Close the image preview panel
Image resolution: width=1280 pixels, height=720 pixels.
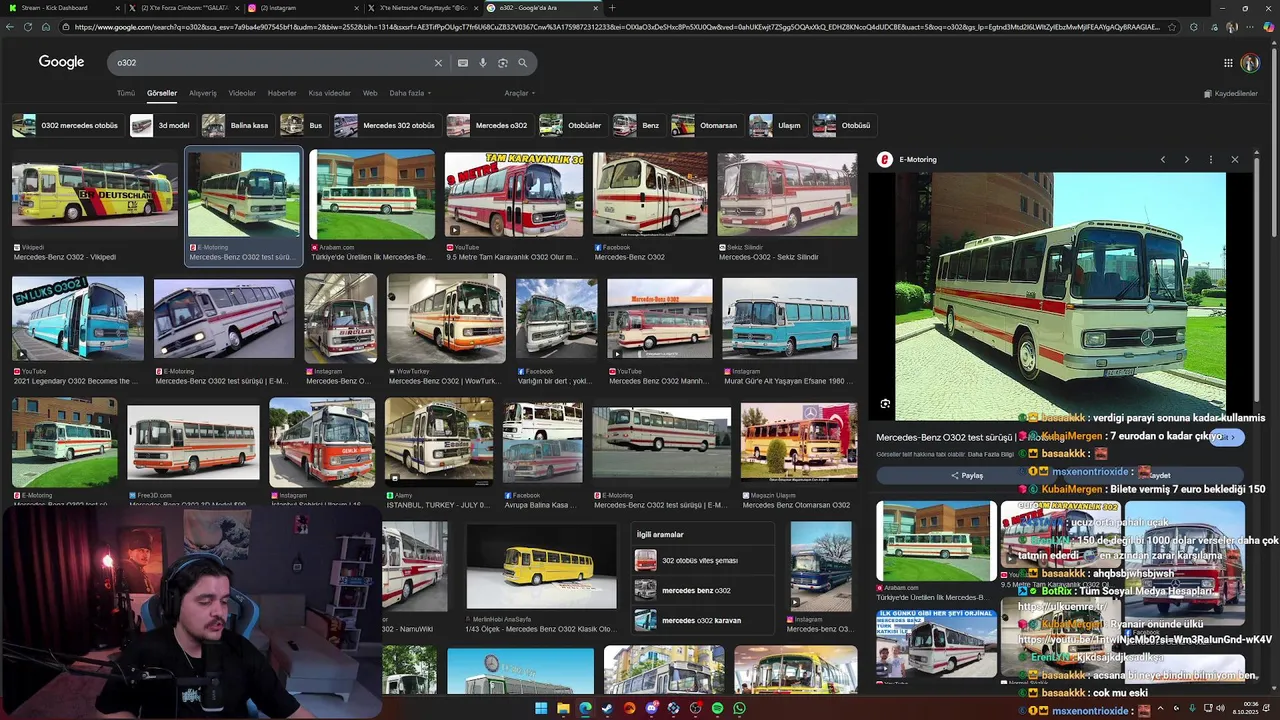[x=1235, y=160]
